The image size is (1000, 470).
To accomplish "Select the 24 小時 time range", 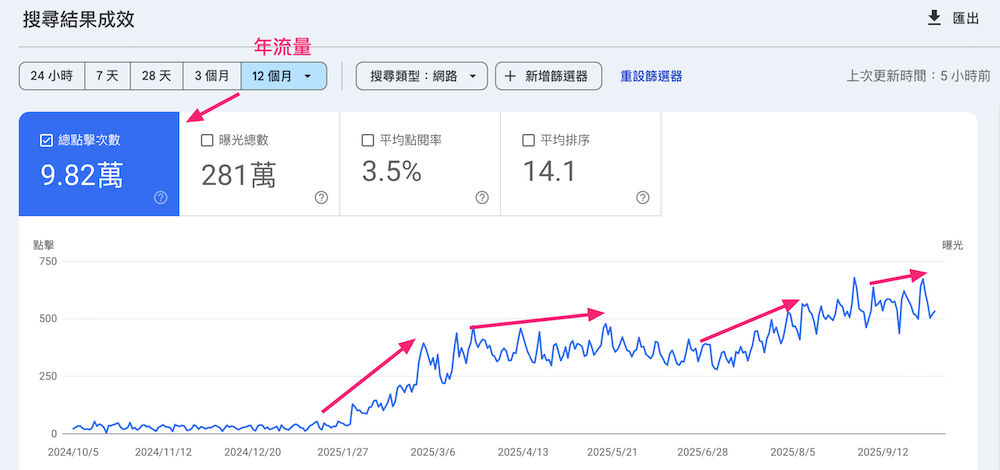I will 51,76.
